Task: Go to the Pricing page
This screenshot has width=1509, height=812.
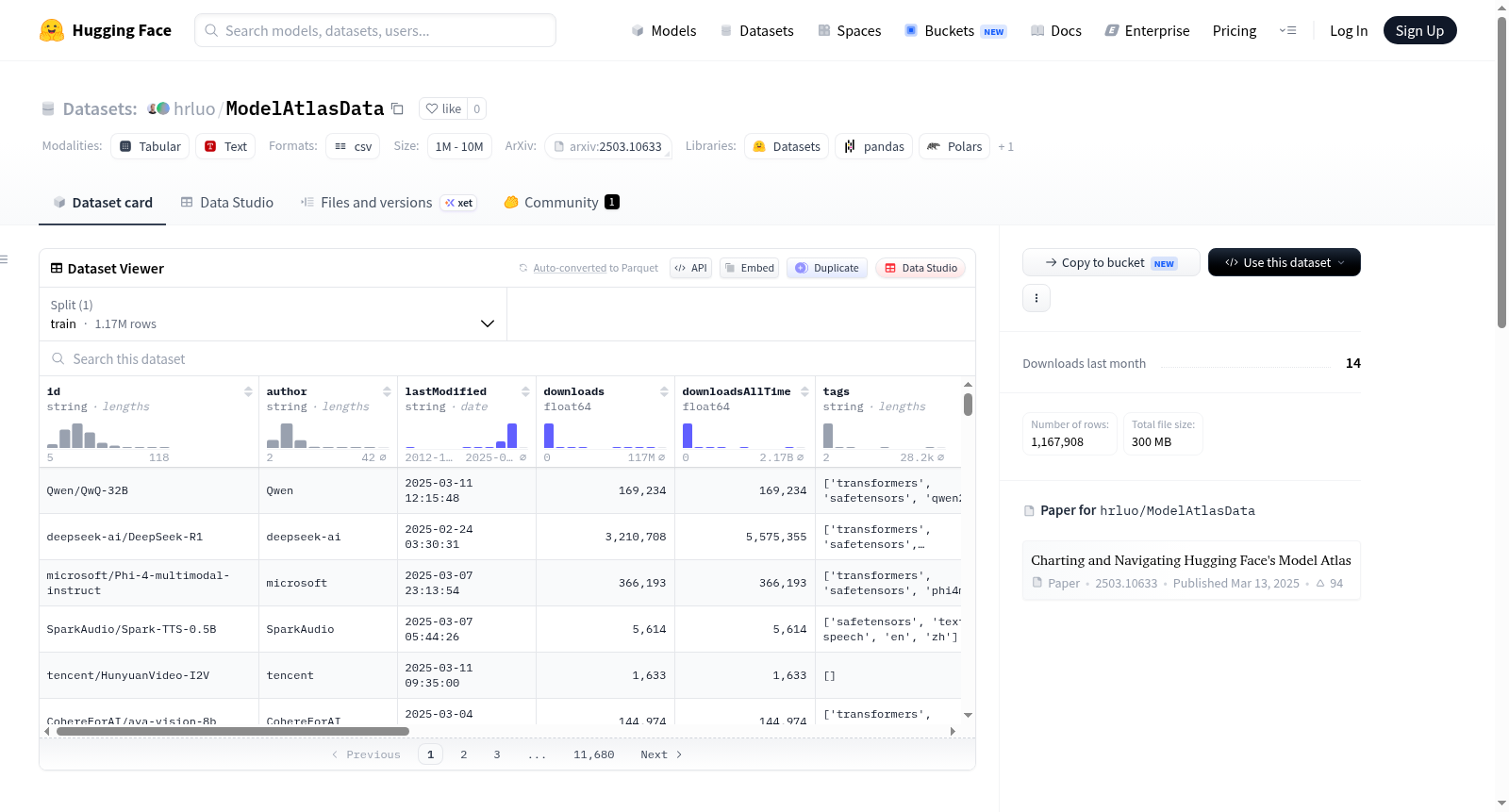Action: click(x=1235, y=31)
